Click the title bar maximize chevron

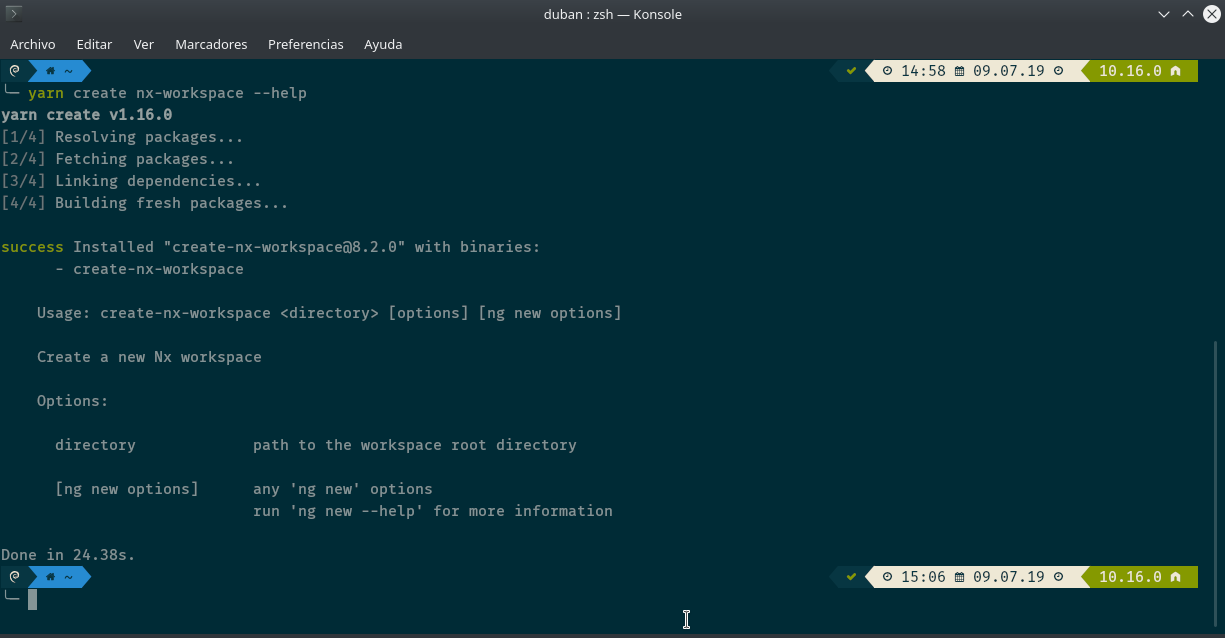(x=1188, y=14)
